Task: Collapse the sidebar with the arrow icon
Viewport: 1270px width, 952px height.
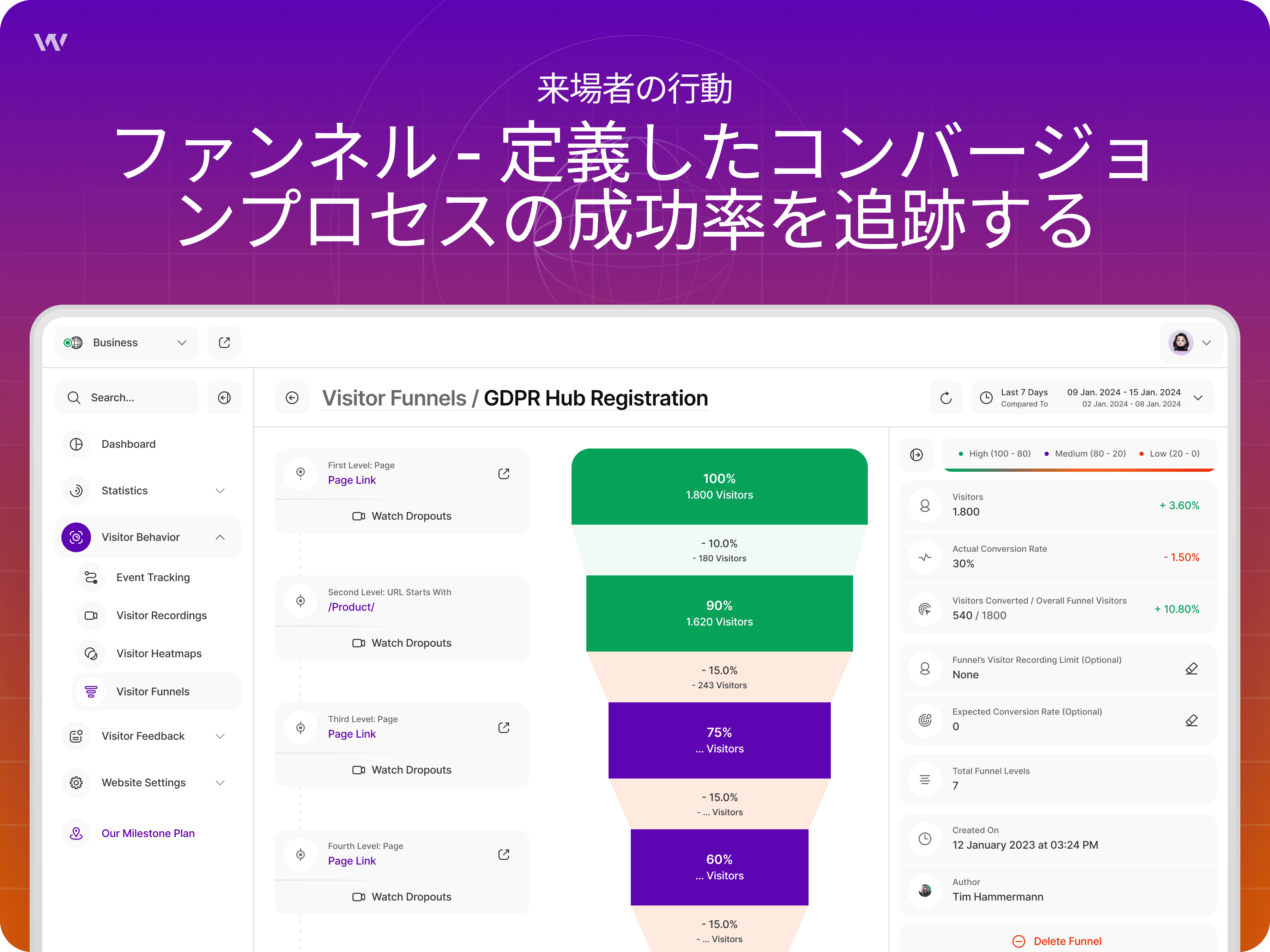Action: tap(224, 398)
